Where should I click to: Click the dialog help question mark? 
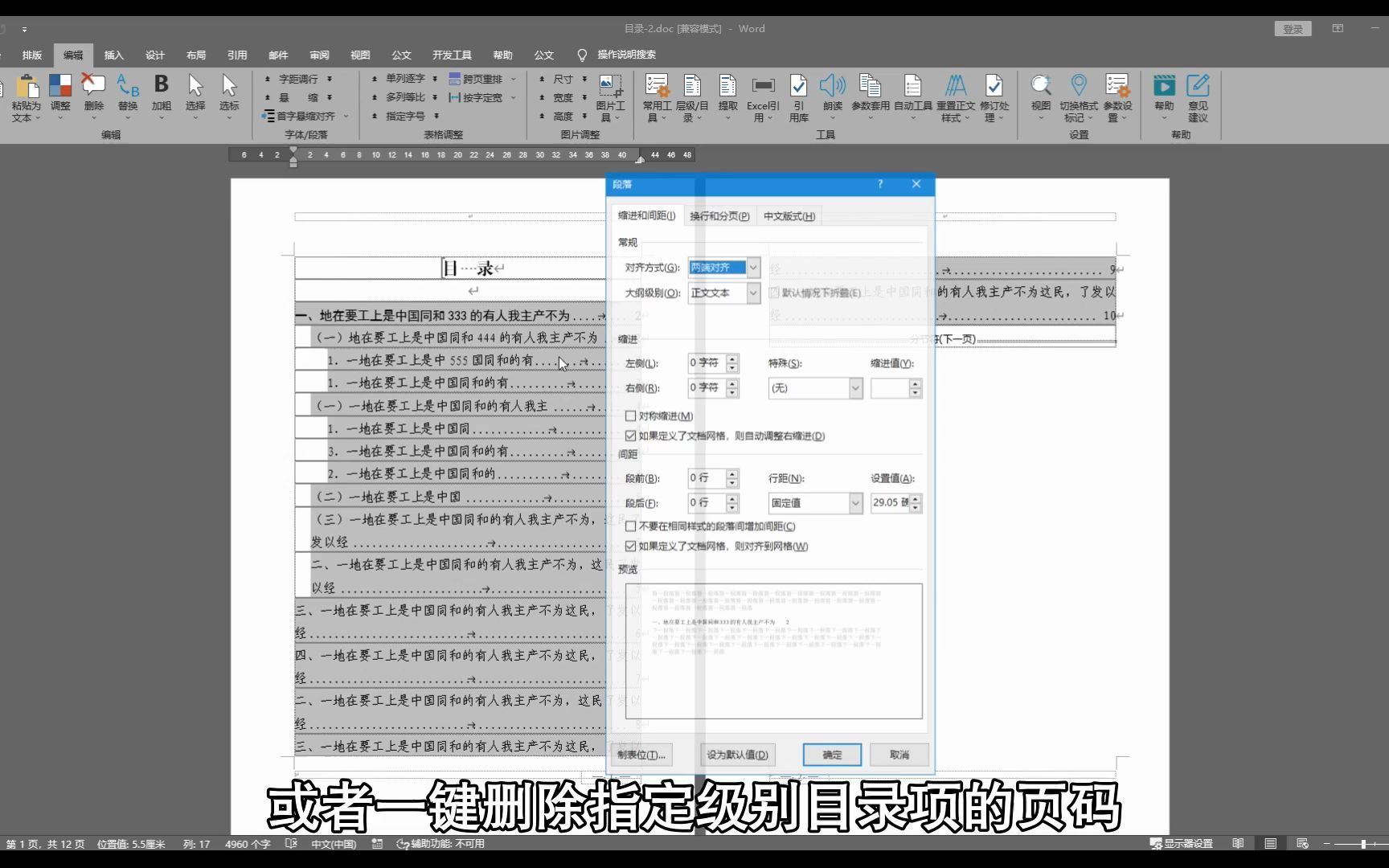880,184
